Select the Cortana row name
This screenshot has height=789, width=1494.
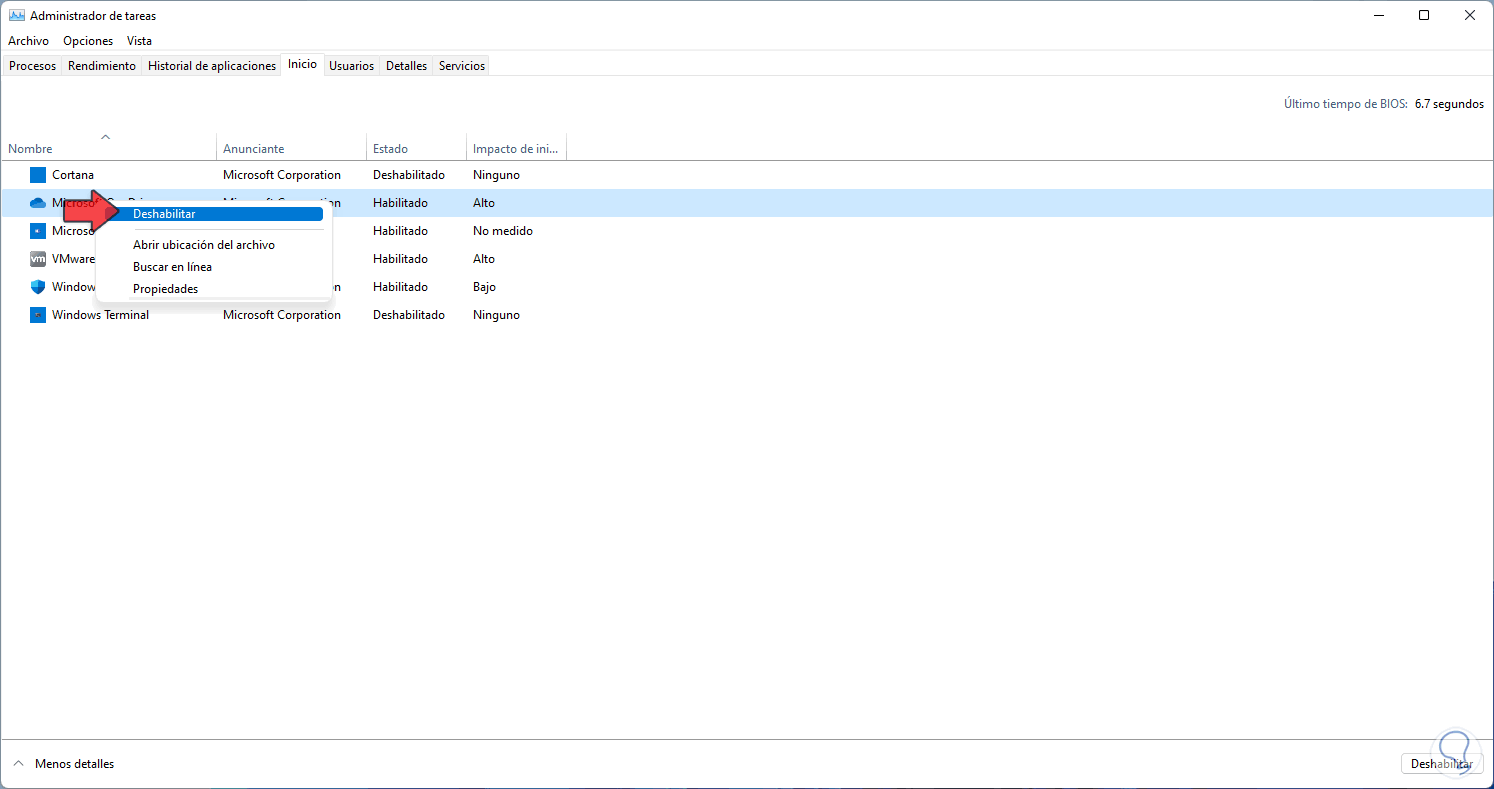coord(73,175)
